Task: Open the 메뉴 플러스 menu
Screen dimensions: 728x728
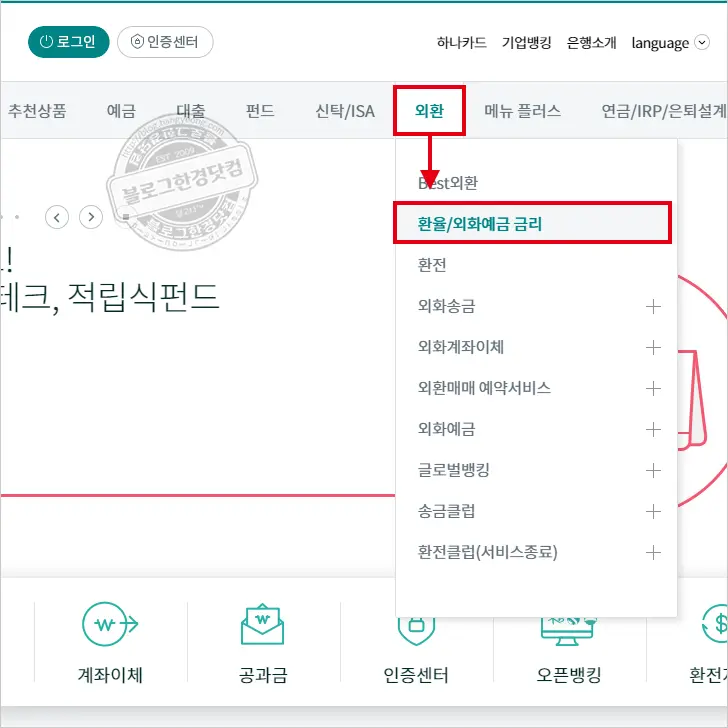Action: point(522,111)
